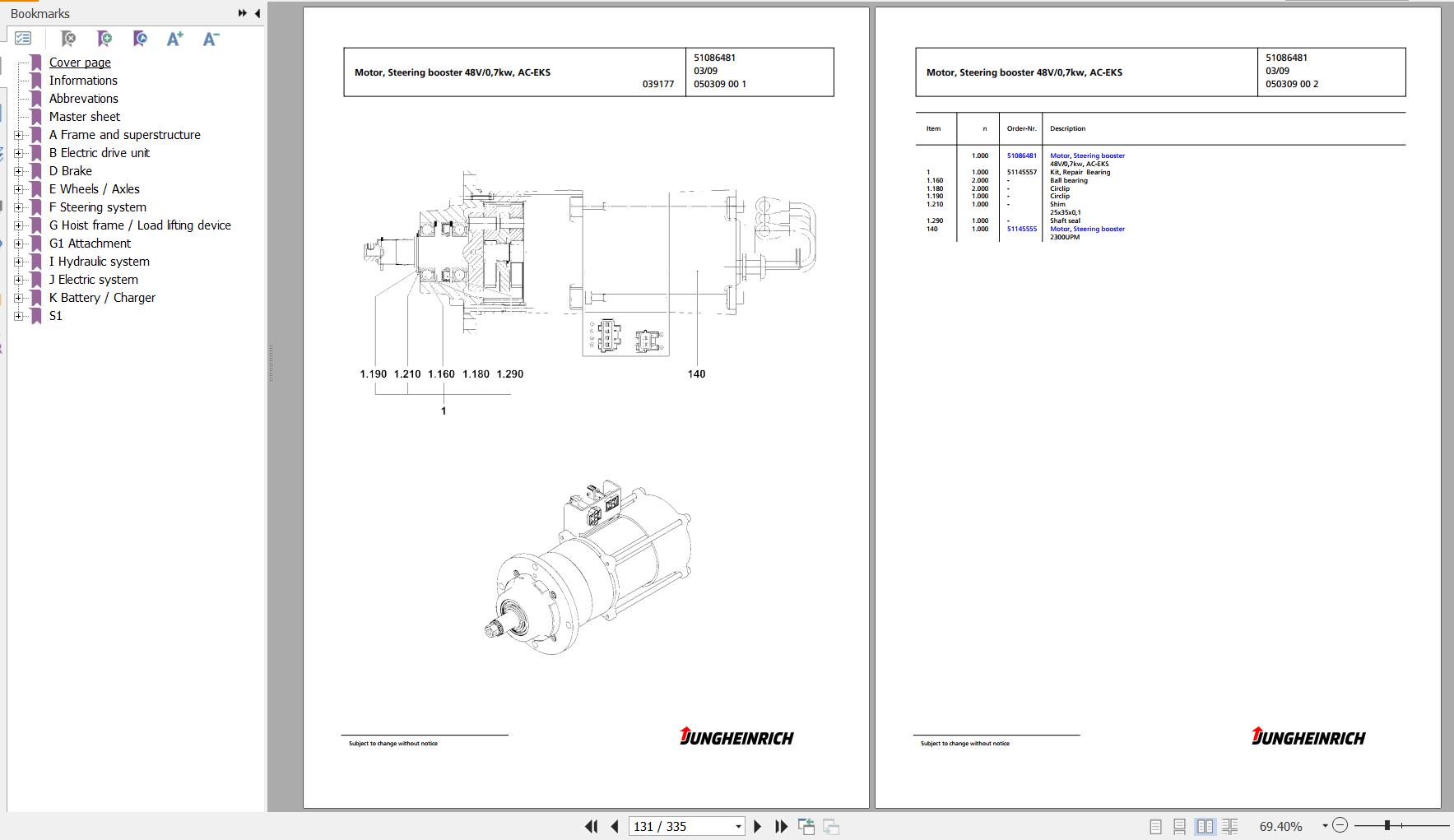Open the zoom level dropdown
Image resolution: width=1454 pixels, height=840 pixels.
click(1325, 826)
